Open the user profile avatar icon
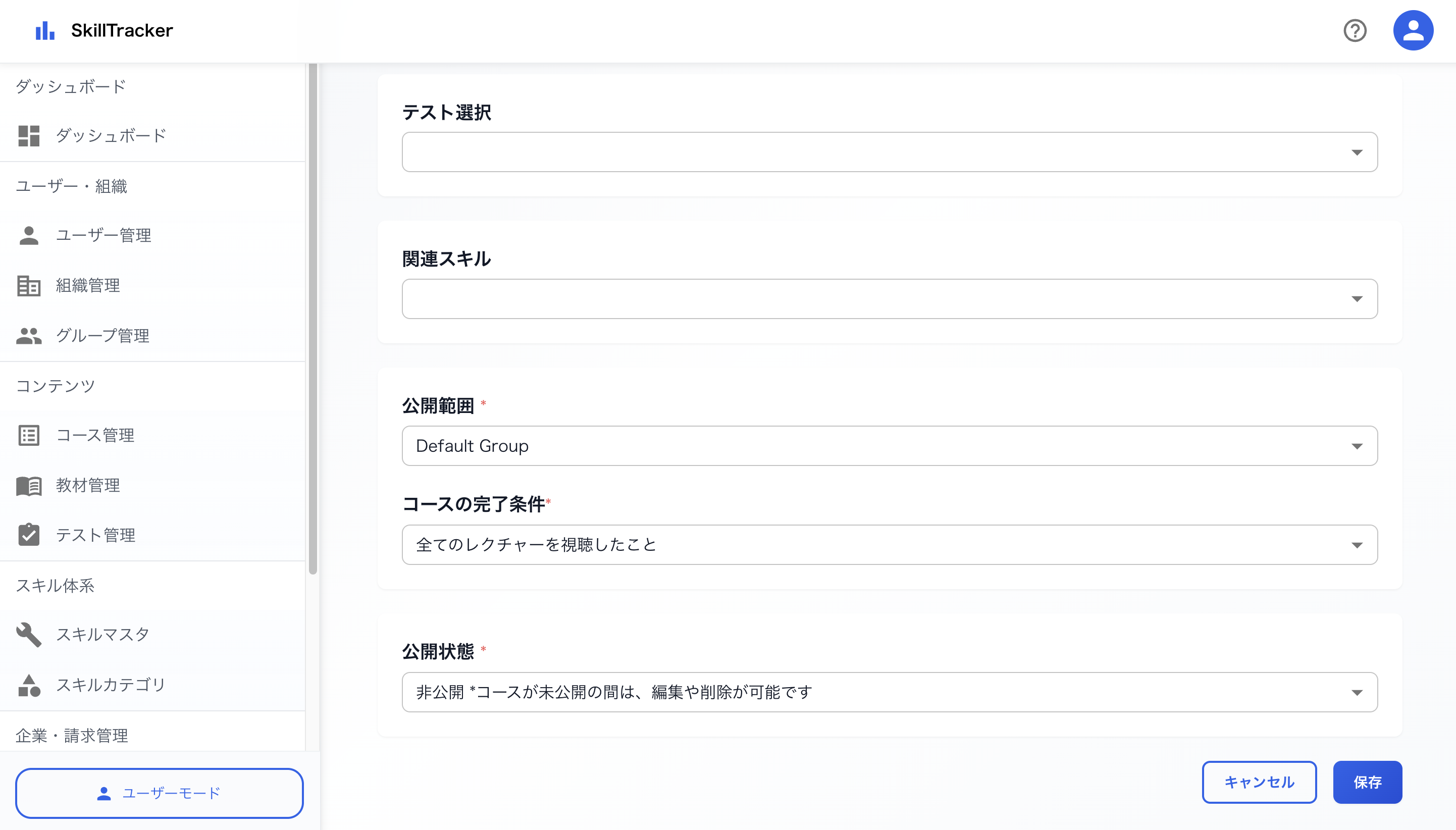Image resolution: width=1456 pixels, height=830 pixels. [1413, 30]
